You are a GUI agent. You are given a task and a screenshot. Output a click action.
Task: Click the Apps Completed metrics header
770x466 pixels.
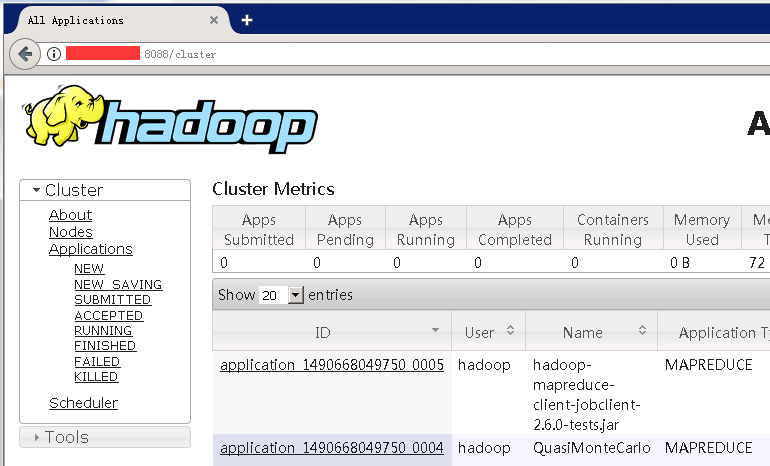515,229
